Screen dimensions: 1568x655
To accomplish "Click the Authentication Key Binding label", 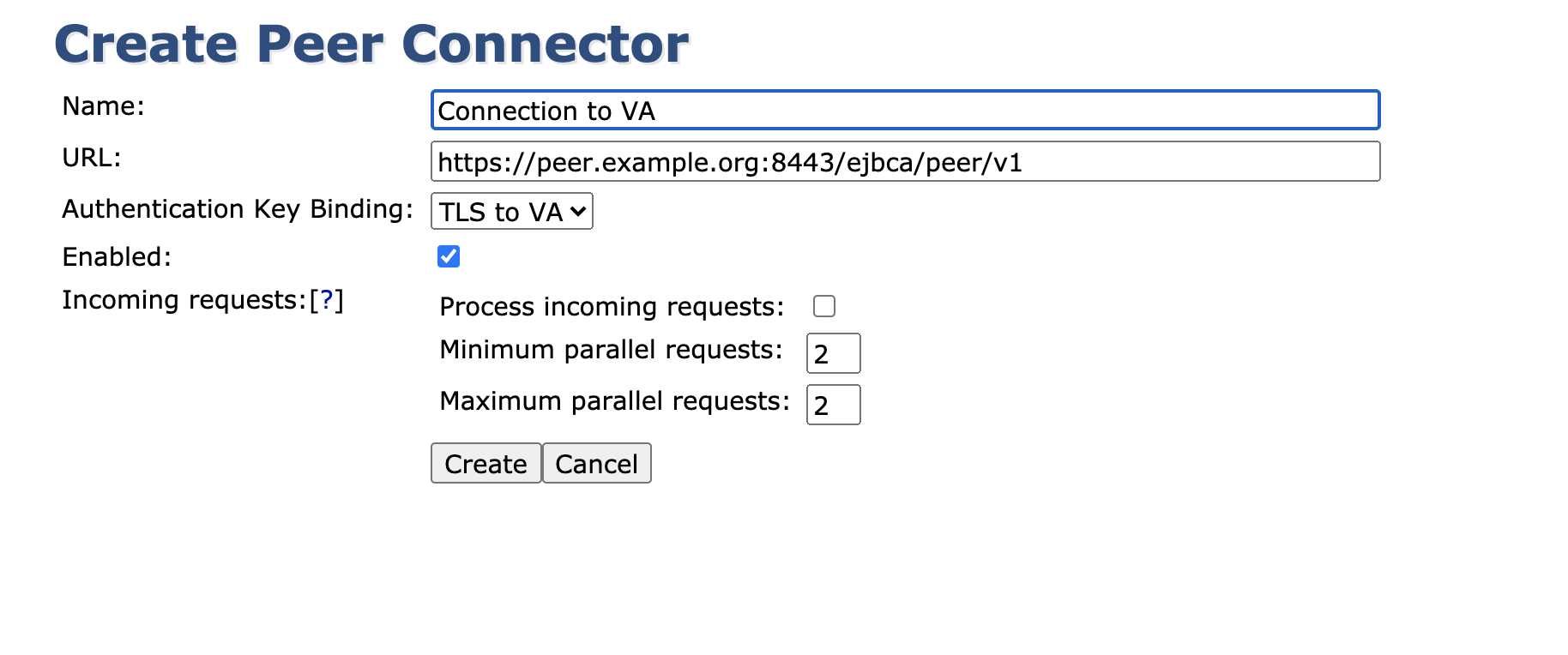I will 238,209.
